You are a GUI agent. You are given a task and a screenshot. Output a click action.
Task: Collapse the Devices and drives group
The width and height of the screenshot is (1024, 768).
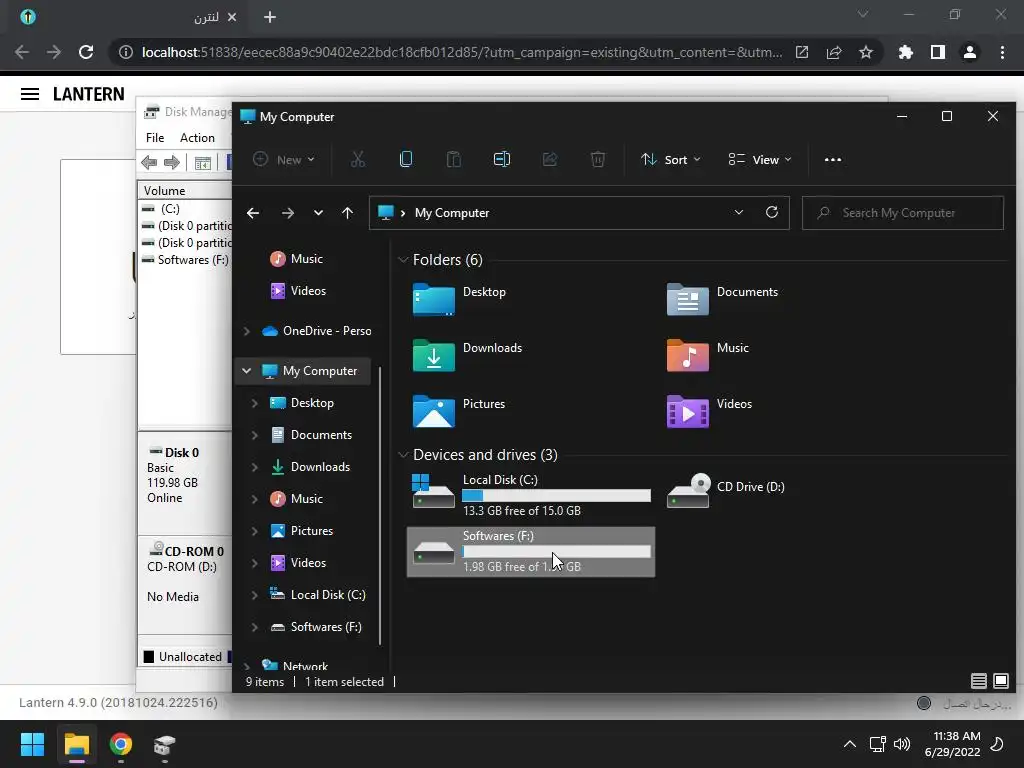point(403,455)
